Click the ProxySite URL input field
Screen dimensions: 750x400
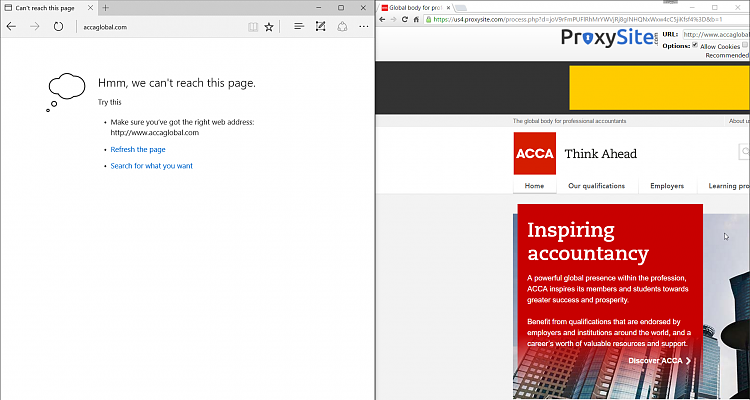(x=716, y=34)
